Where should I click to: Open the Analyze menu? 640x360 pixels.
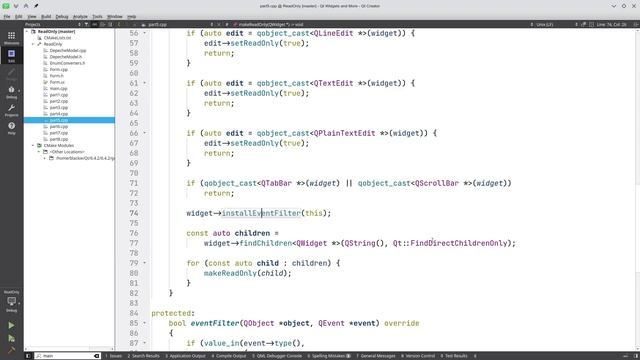click(80, 17)
